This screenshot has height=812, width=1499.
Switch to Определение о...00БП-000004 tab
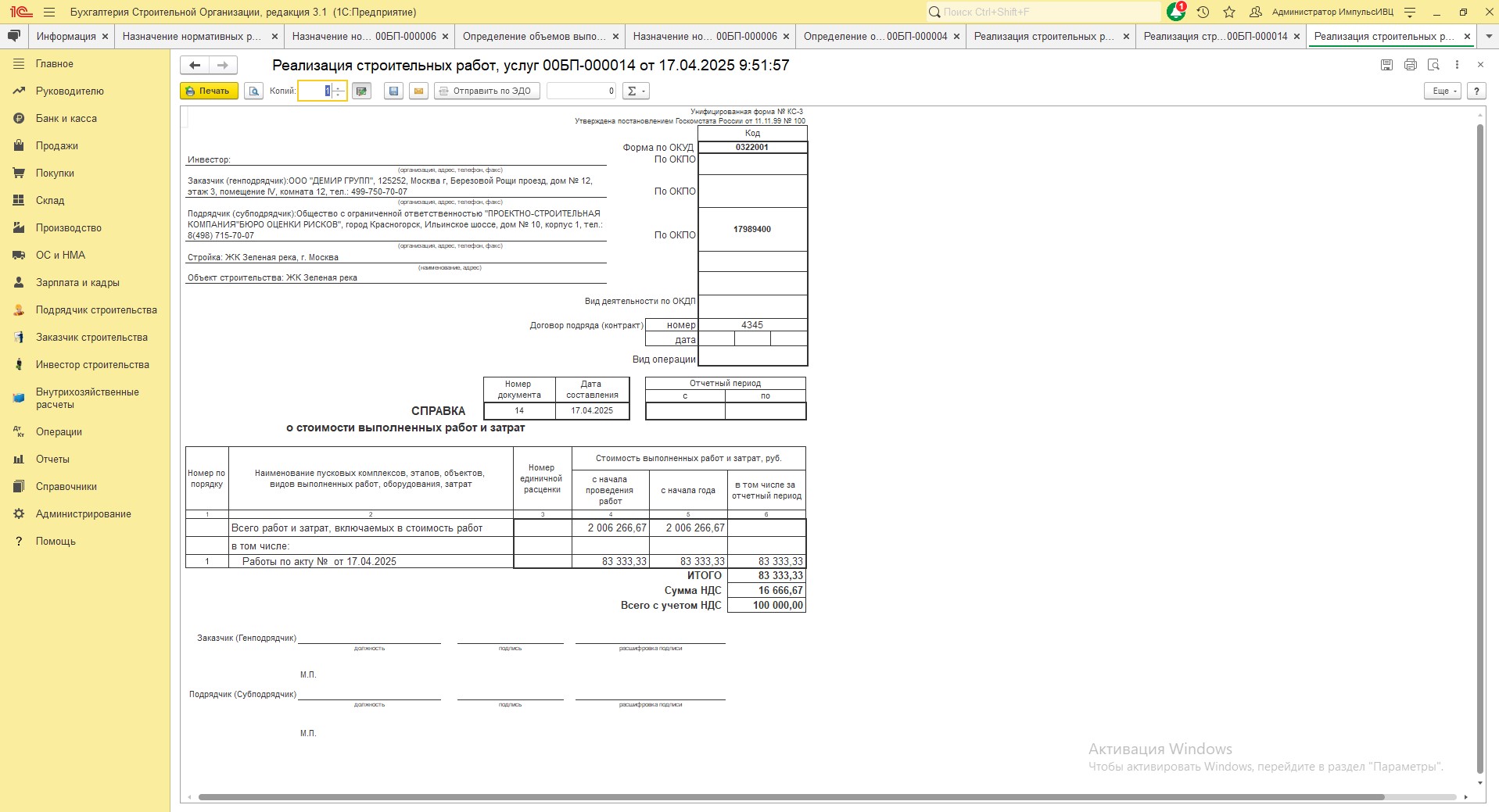tap(875, 36)
